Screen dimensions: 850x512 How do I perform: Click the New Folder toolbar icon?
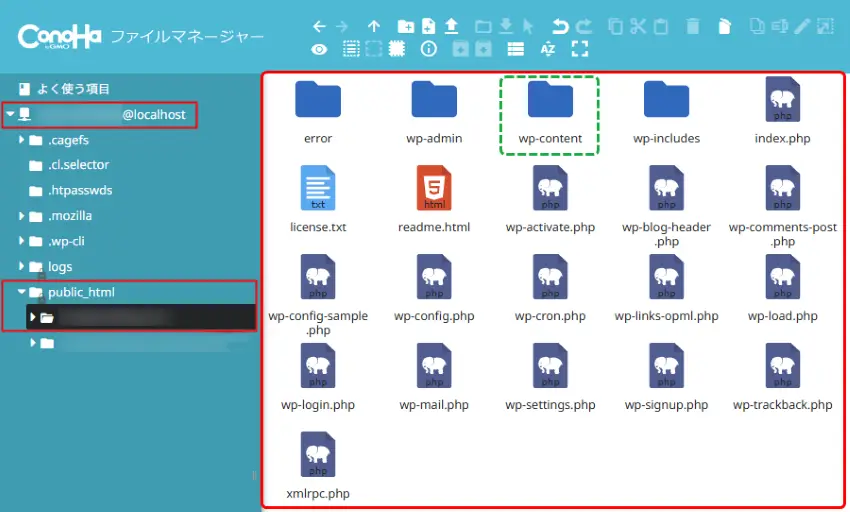point(406,27)
